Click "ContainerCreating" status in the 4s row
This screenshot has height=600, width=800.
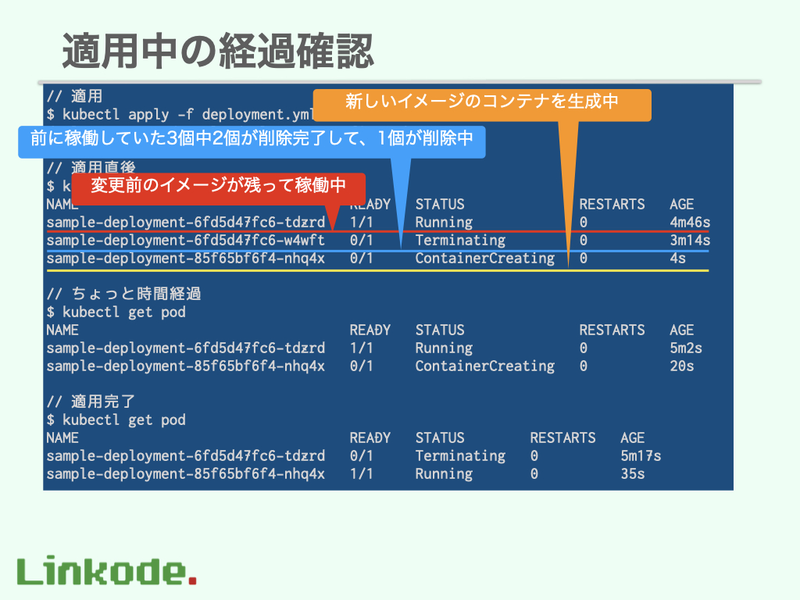pos(485,259)
